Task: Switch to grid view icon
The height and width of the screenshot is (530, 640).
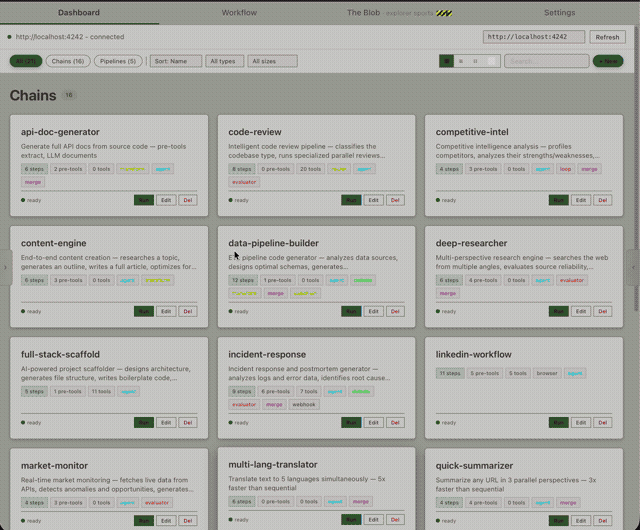Action: (x=447, y=61)
